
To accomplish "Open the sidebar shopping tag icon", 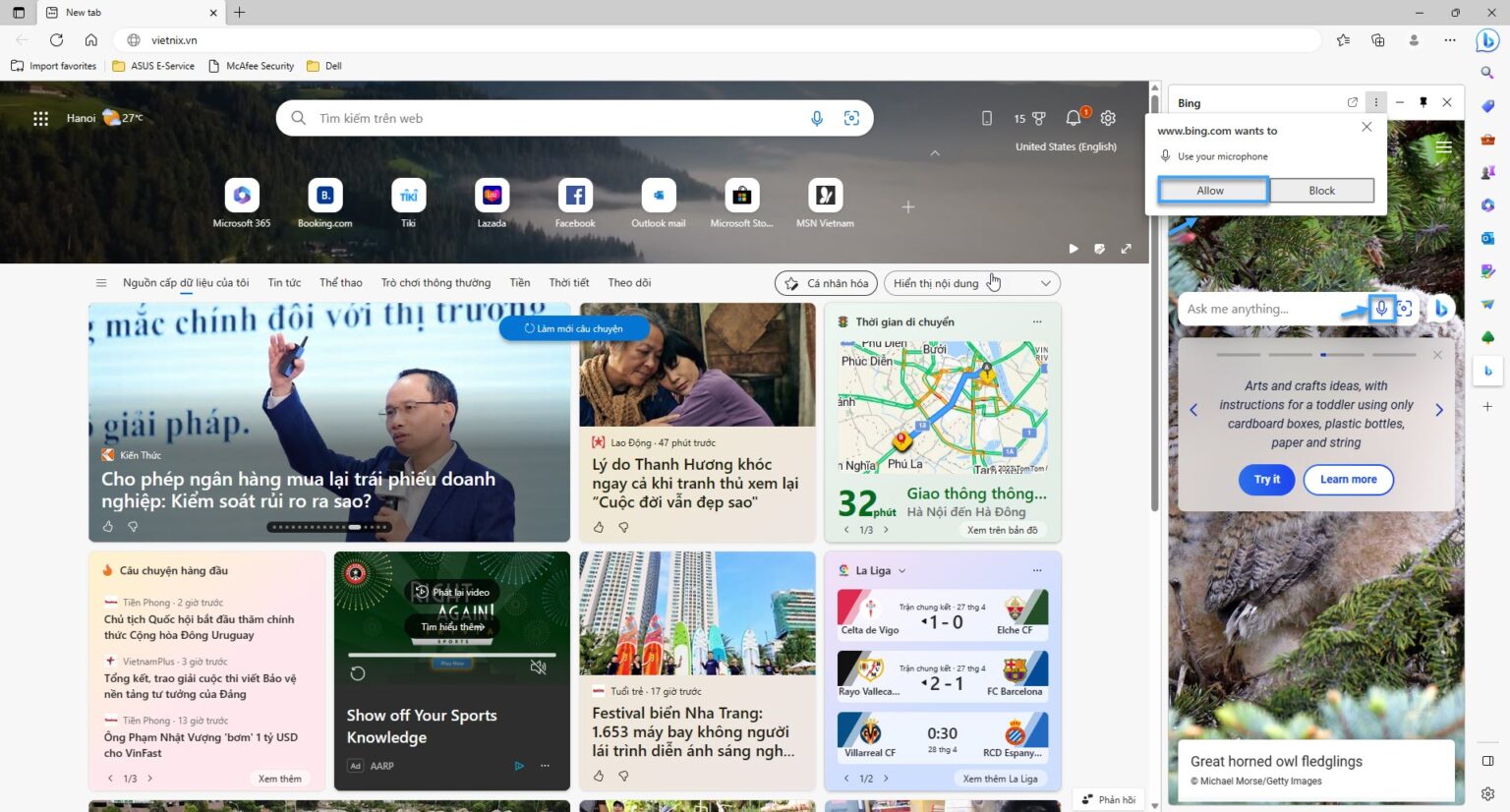I will tap(1487, 108).
